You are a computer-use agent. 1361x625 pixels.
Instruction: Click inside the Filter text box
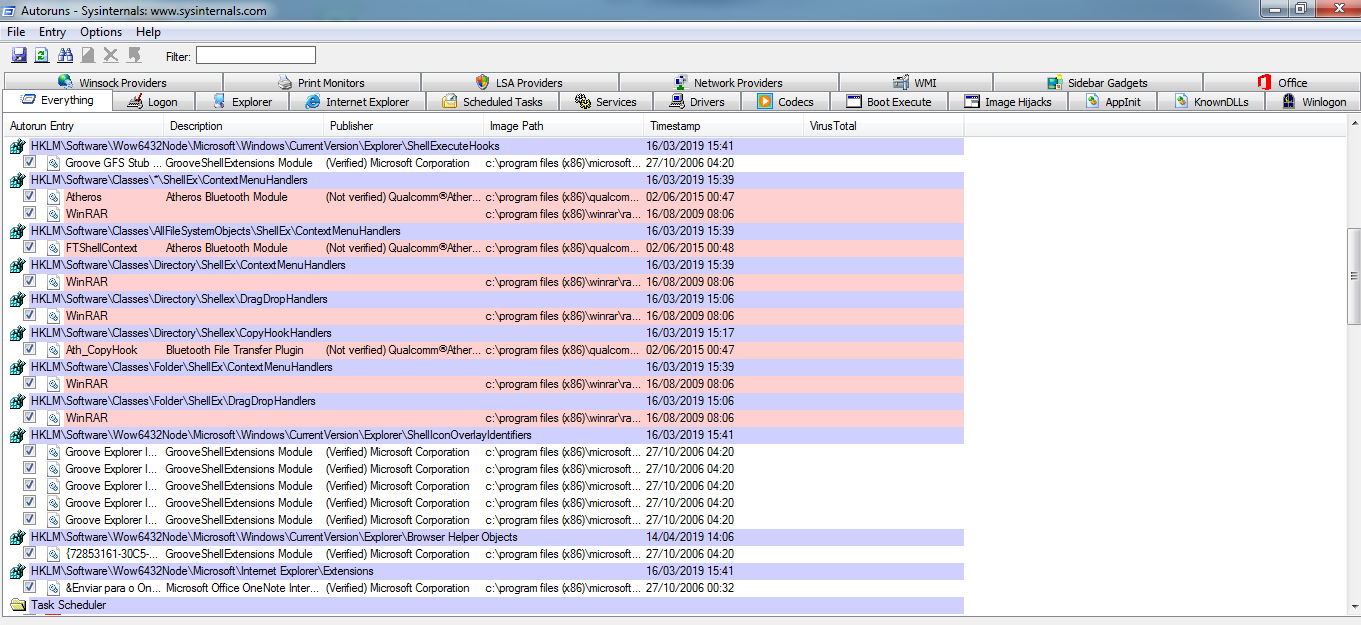[255, 56]
